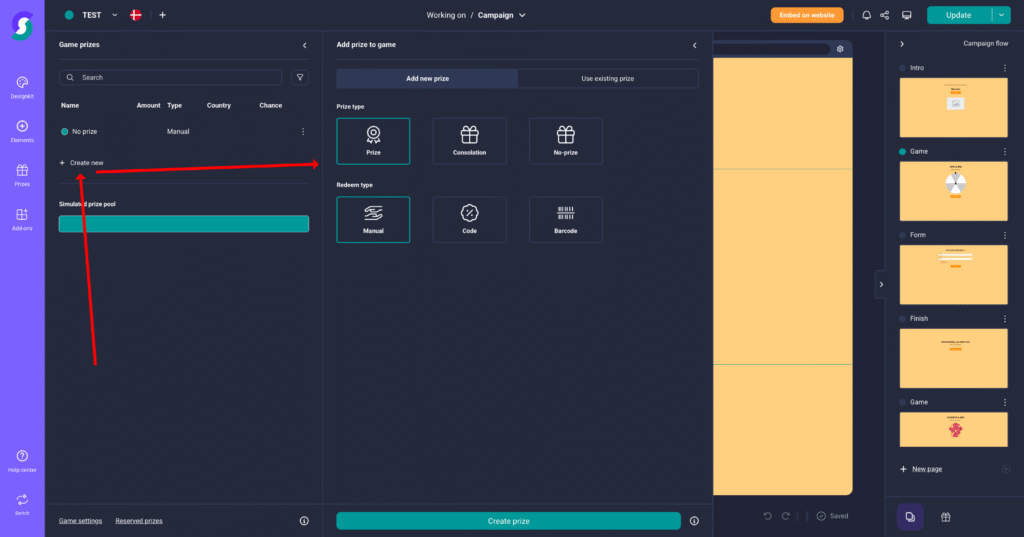
Task: Open the Help center
Action: pyautogui.click(x=22, y=460)
